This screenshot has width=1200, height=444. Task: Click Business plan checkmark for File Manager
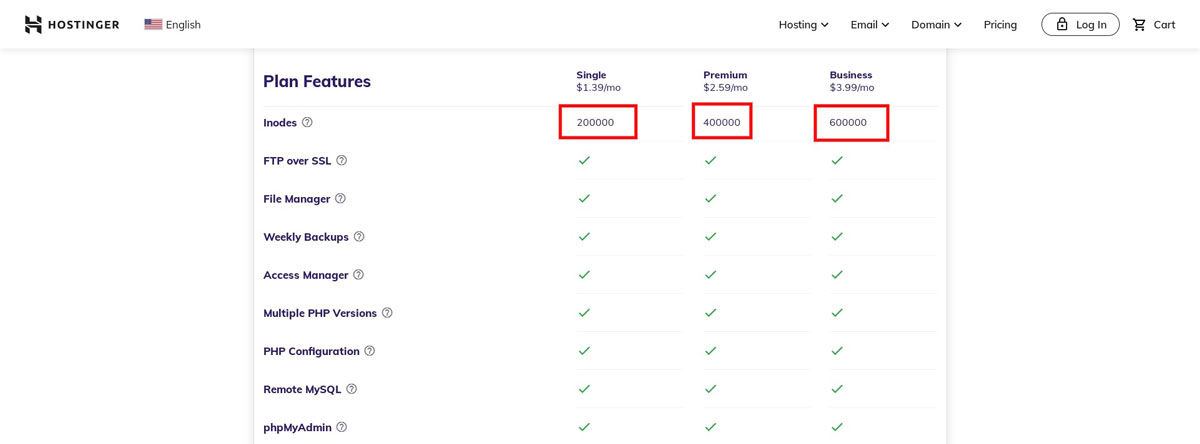[837, 198]
